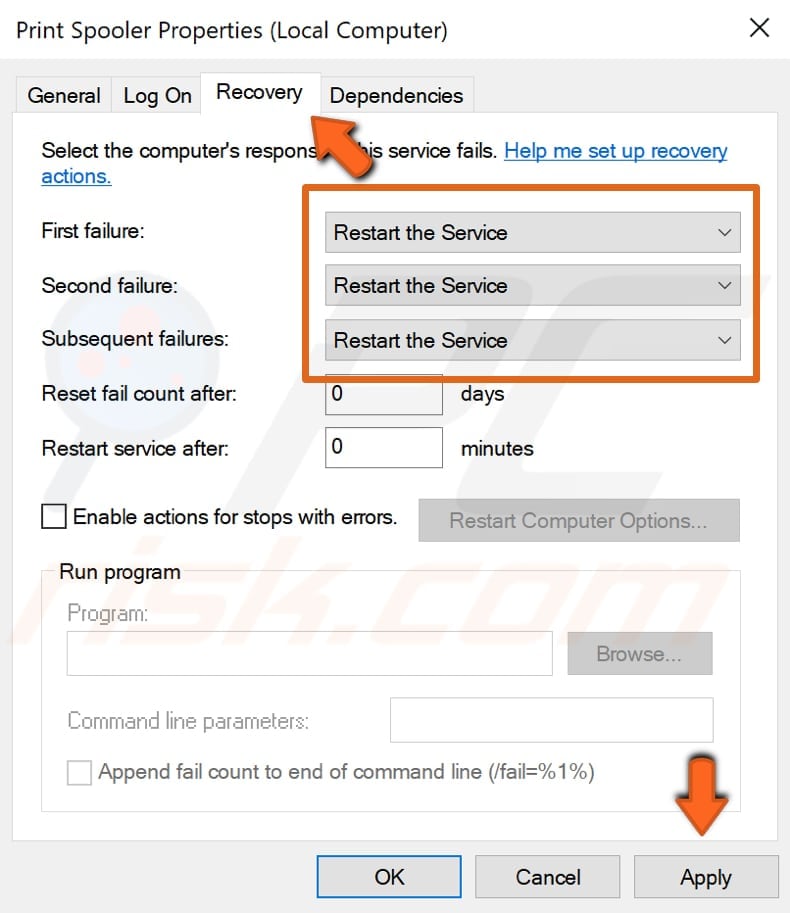Click the Reset fail count after field
Viewport: 790px width, 913px height.
click(383, 394)
